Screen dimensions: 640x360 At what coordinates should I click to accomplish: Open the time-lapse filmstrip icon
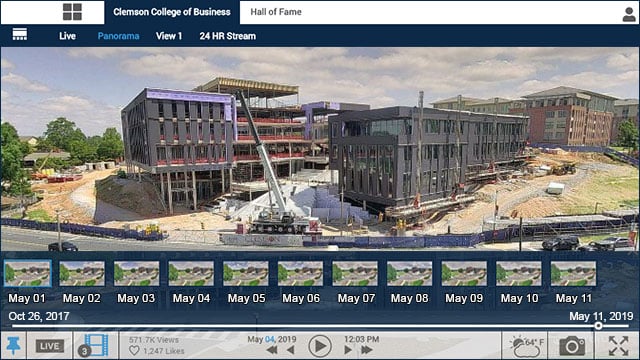click(95, 345)
